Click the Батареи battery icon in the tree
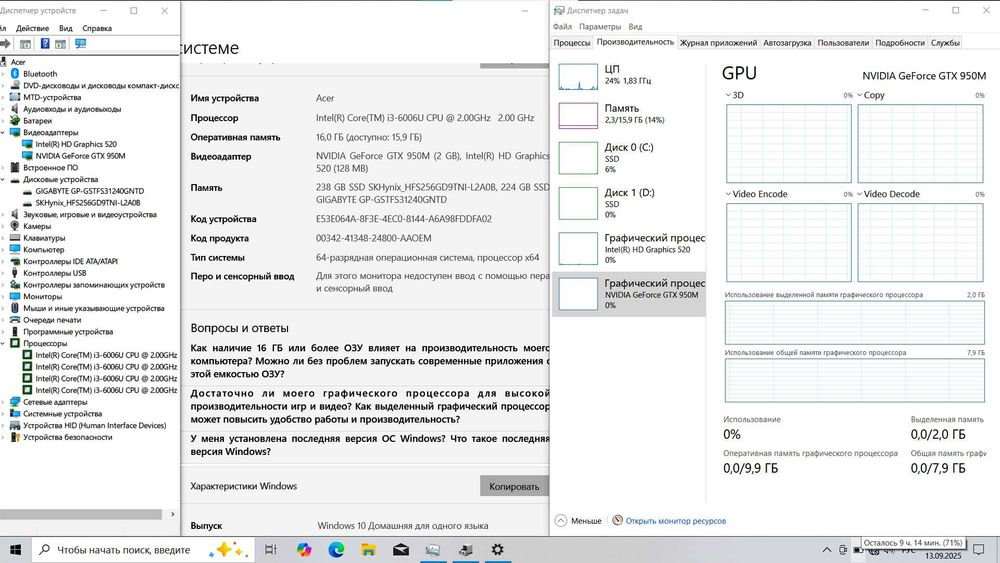Viewport: 1000px width, 563px height. tap(15, 121)
